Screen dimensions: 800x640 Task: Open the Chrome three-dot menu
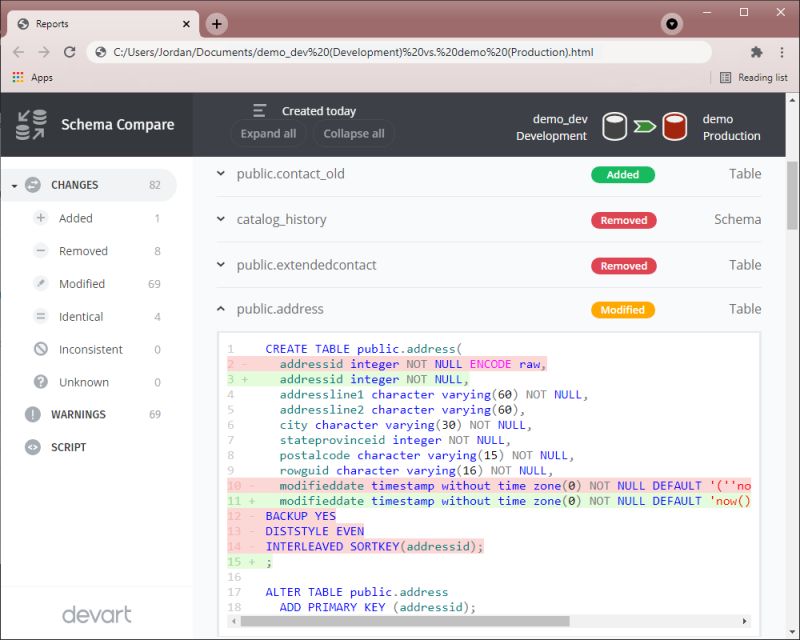click(782, 52)
